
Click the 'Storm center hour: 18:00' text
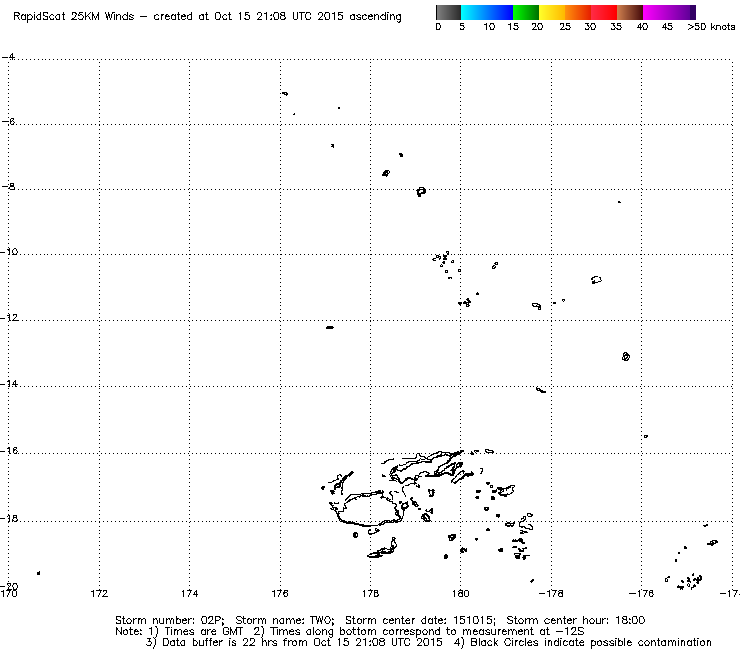coord(575,620)
